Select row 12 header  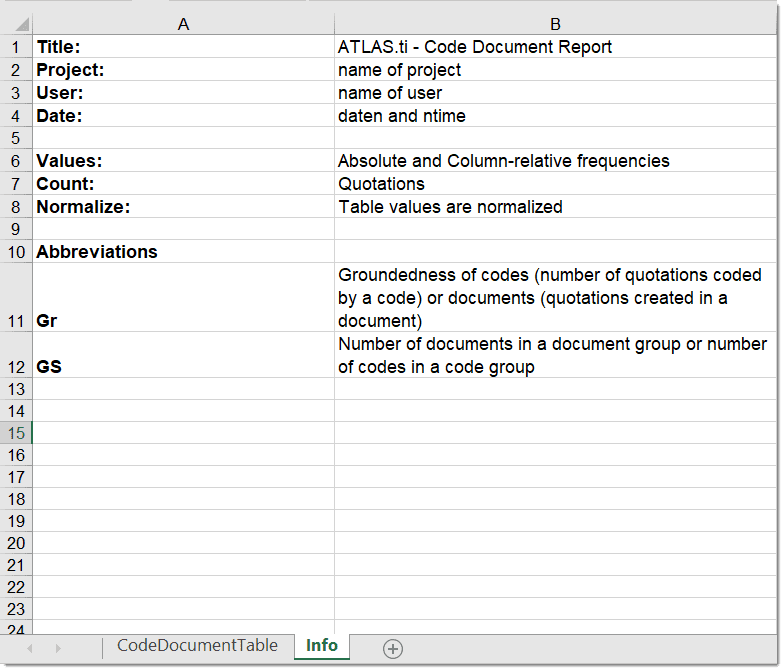click(x=16, y=355)
